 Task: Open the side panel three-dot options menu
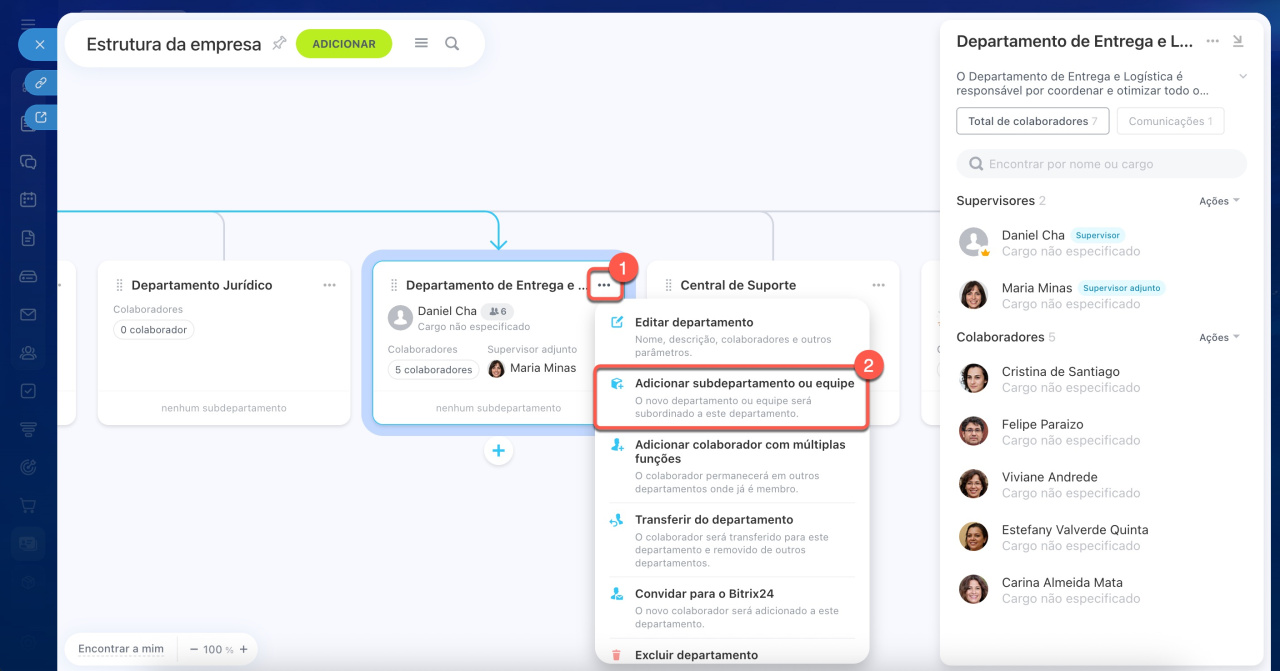[1212, 41]
